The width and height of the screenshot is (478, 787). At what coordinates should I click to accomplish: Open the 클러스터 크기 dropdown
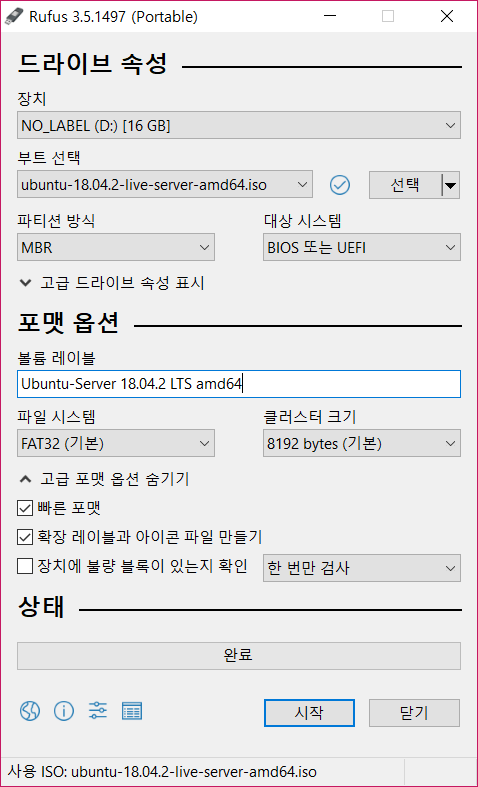(362, 443)
